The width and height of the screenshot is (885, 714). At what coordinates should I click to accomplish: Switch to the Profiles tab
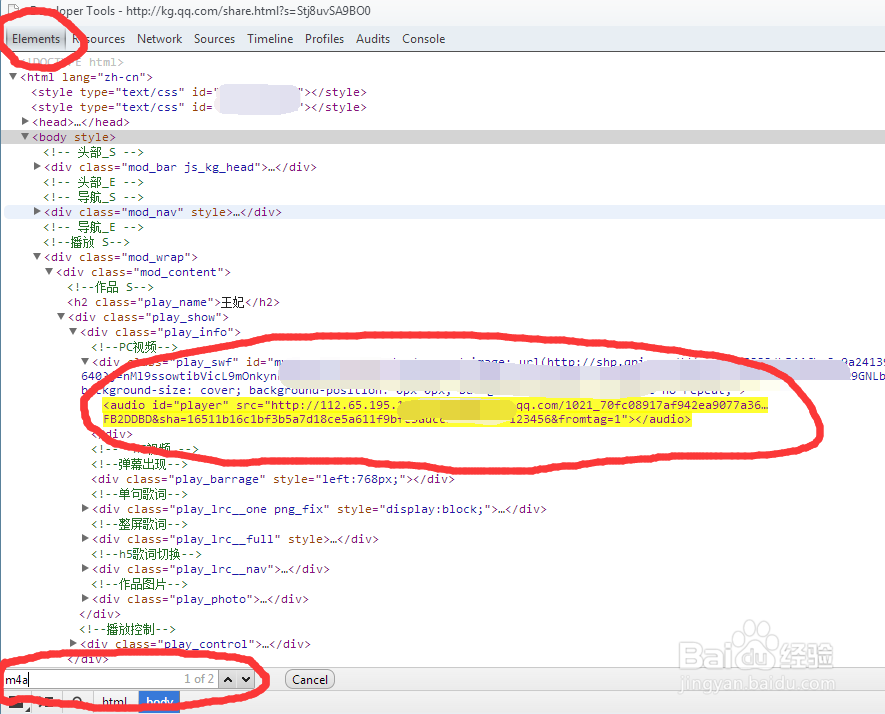324,39
